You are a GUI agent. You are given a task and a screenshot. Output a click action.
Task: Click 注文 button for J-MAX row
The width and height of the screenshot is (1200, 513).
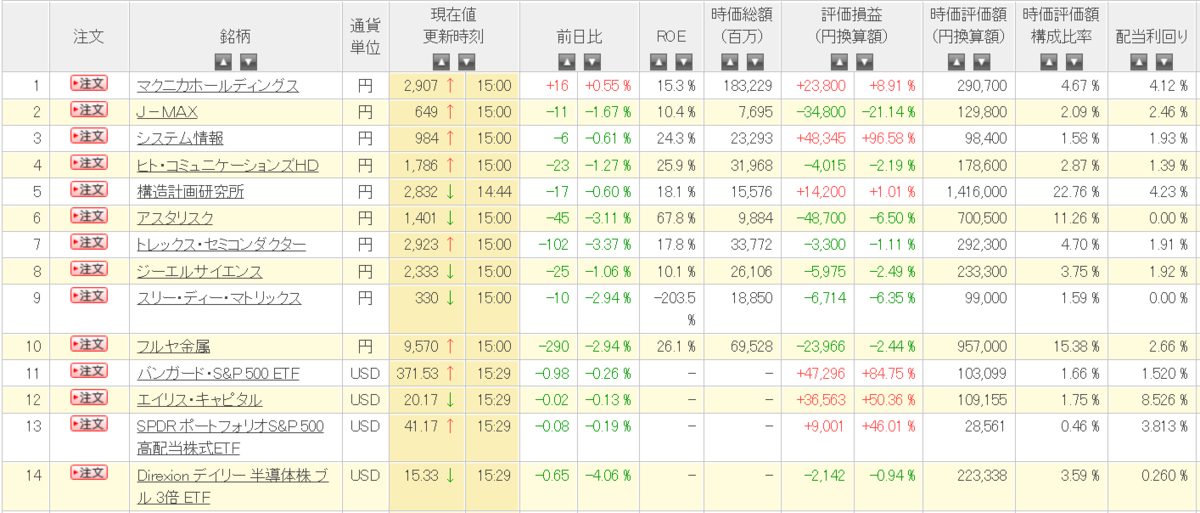88,110
